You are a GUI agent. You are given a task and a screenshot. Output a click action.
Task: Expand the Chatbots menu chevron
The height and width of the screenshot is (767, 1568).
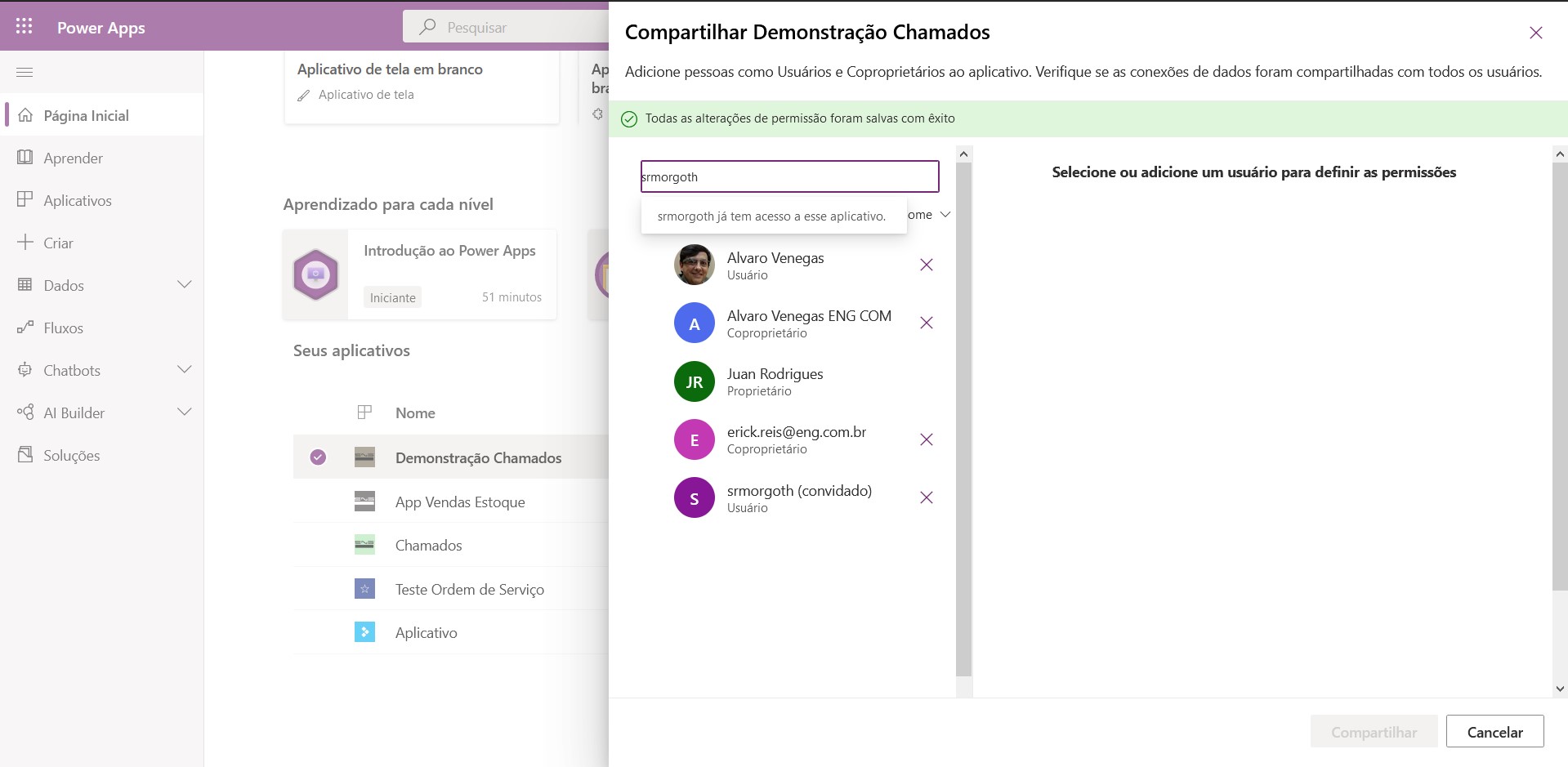click(x=185, y=369)
